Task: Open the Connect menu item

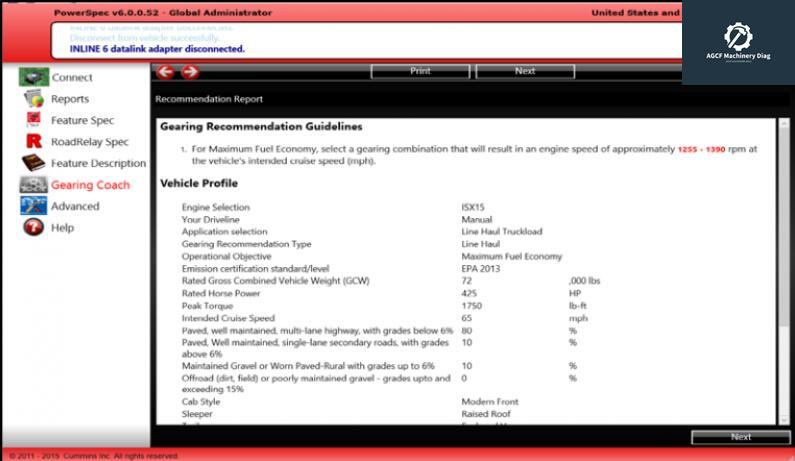Action: (x=72, y=78)
